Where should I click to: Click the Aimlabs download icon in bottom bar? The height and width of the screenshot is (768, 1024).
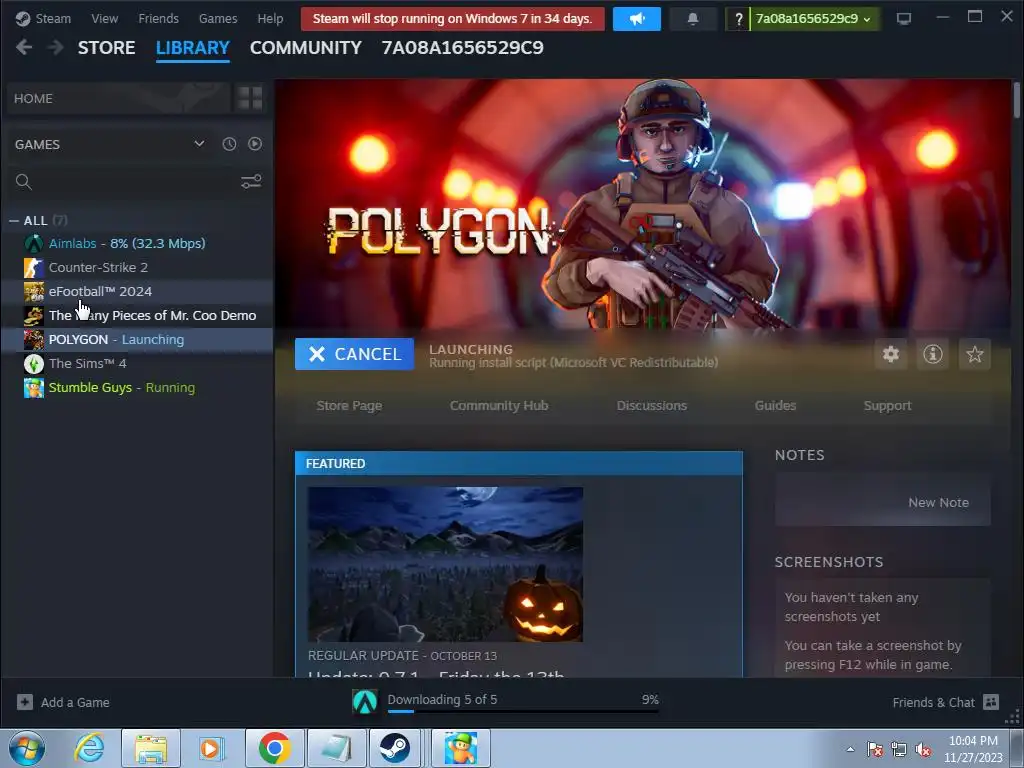(365, 702)
